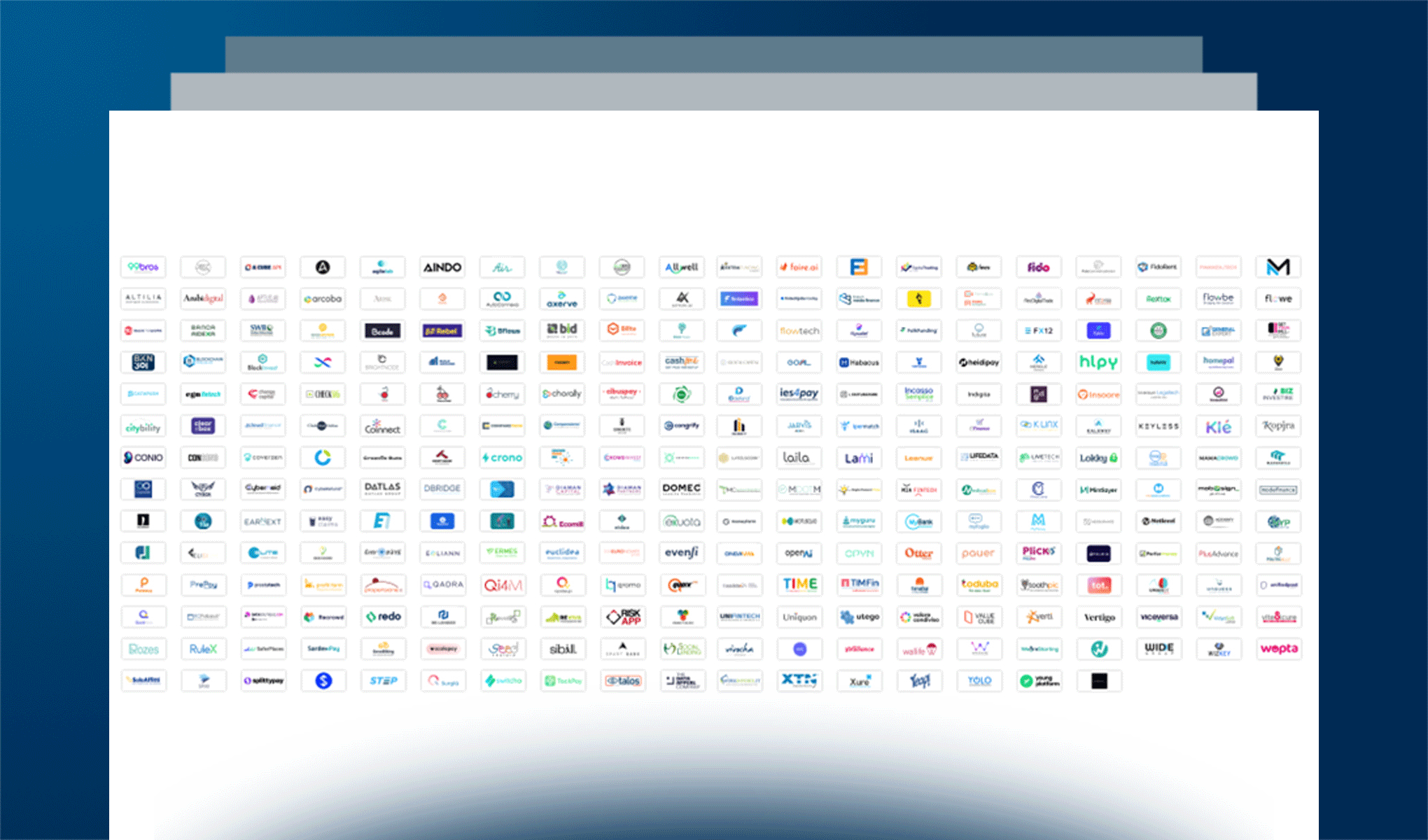Select the Otter logo
This screenshot has height=840, width=1428.
919,553
